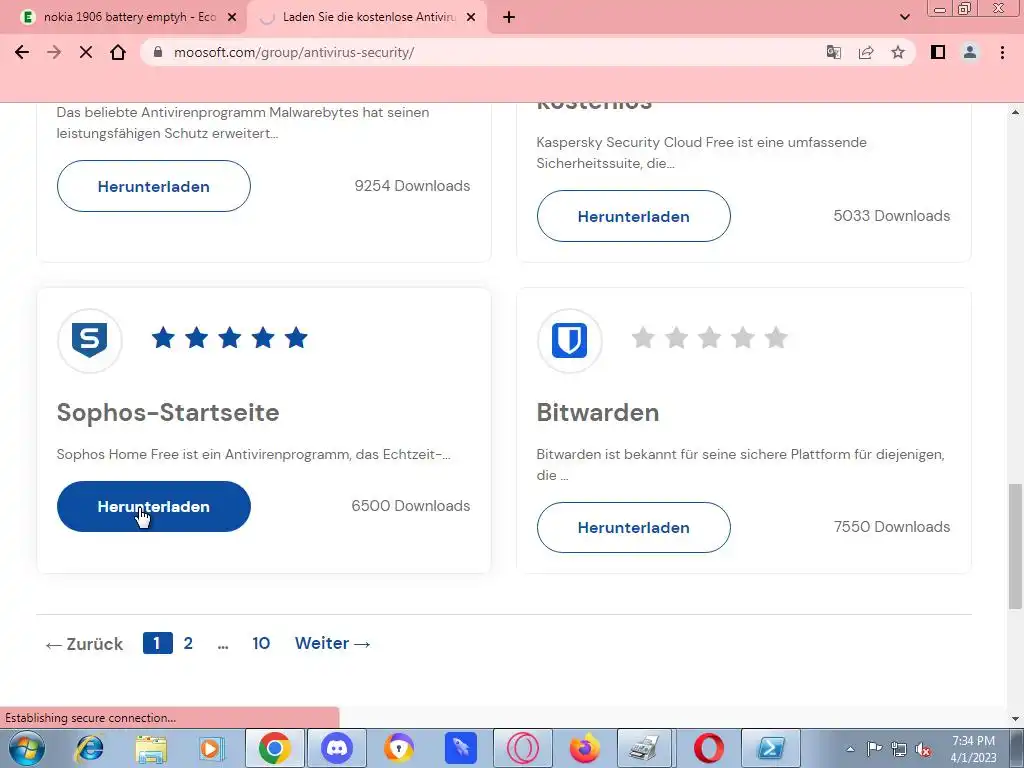Click the 6500 Downloads text
Screen dimensions: 1024x768
click(411, 506)
